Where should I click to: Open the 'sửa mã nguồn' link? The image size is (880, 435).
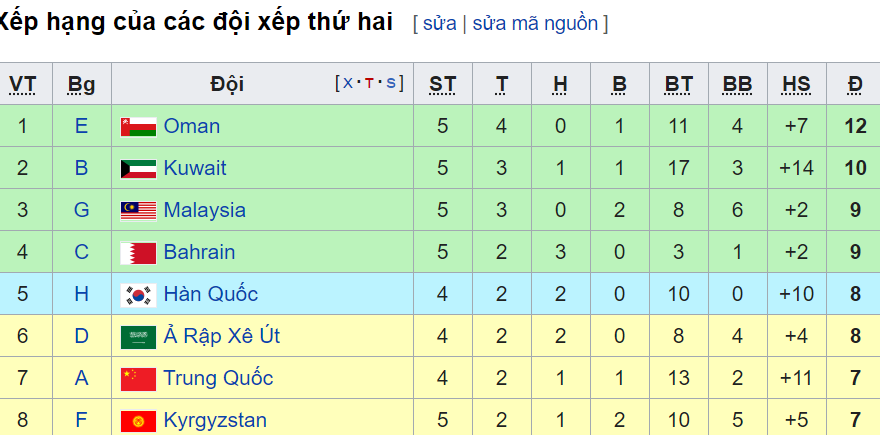click(x=535, y=24)
